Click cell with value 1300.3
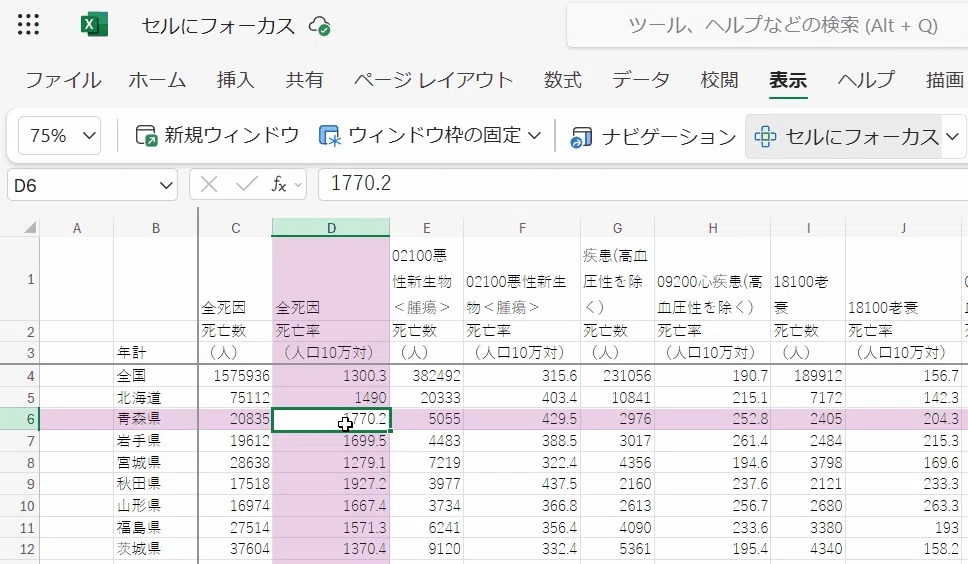This screenshot has height=564, width=968. point(331,376)
